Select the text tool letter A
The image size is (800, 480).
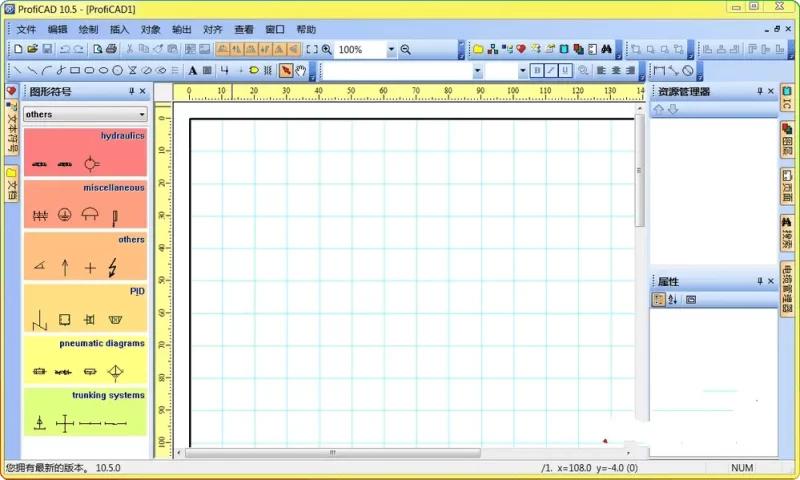193,71
